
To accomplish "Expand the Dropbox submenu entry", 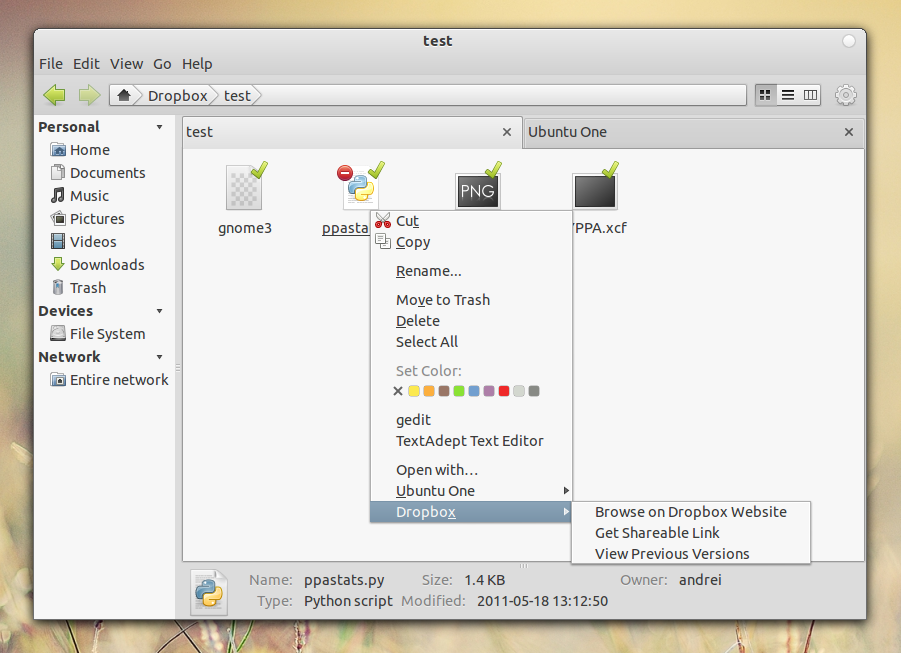I will 471,512.
